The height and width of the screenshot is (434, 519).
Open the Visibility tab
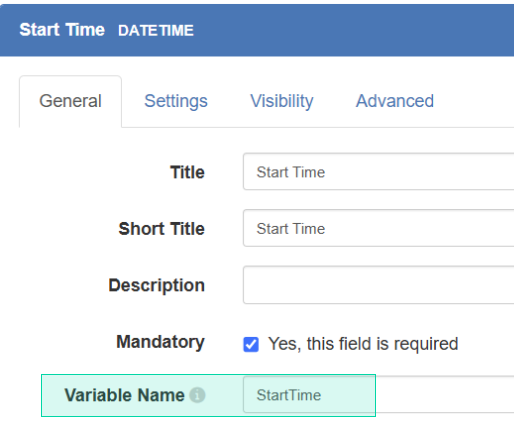pos(282,101)
